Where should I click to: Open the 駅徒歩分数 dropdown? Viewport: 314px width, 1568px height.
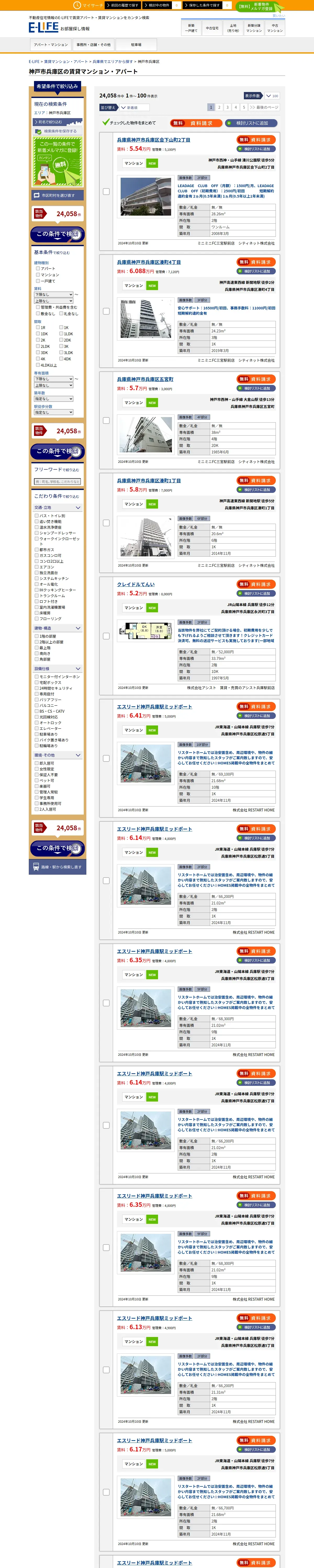click(x=54, y=412)
